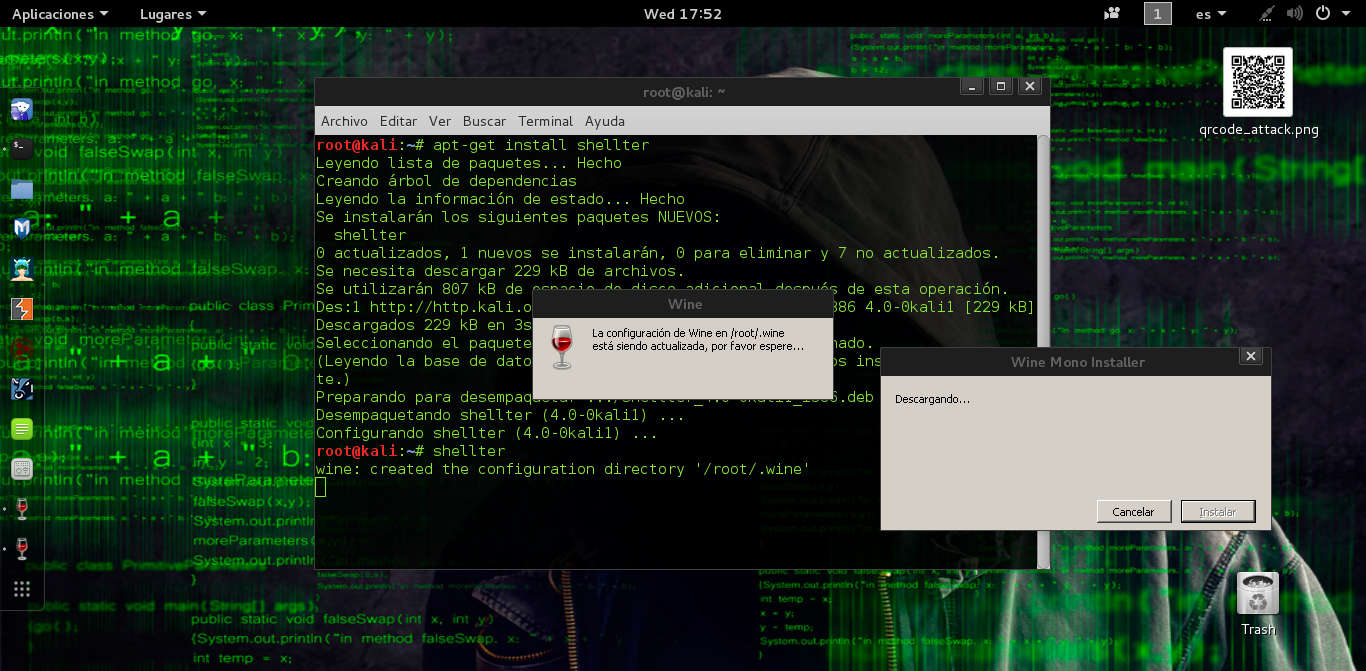The image size is (1366, 671).
Task: Open the Terminal icon in the dock
Action: pyautogui.click(x=22, y=149)
